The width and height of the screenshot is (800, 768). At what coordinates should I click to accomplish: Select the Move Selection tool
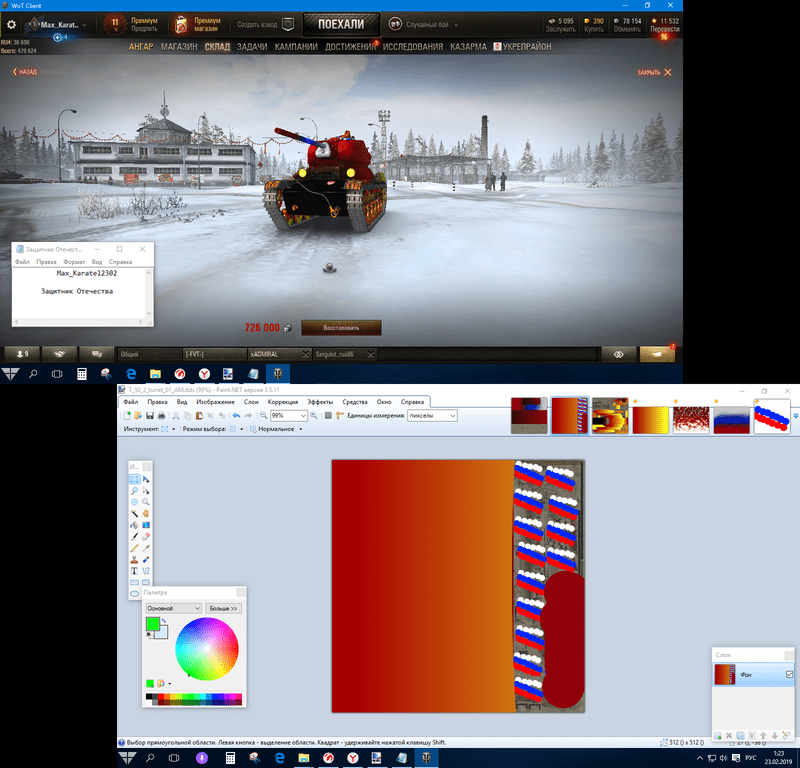(146, 490)
